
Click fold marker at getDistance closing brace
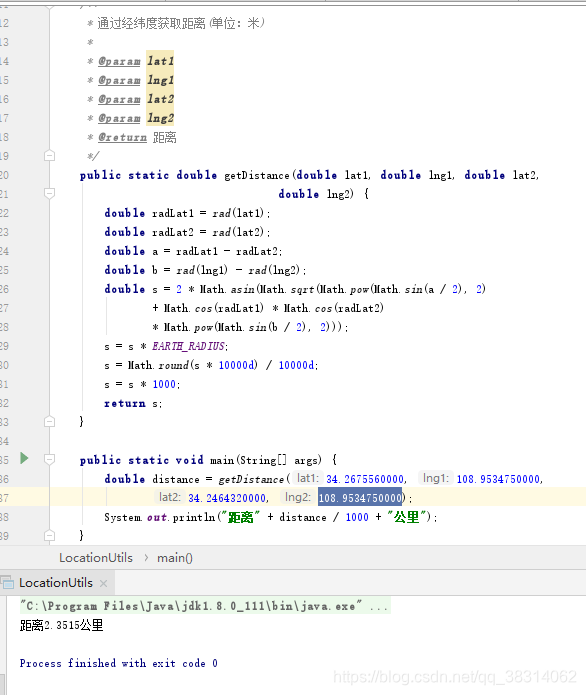[x=49, y=422]
